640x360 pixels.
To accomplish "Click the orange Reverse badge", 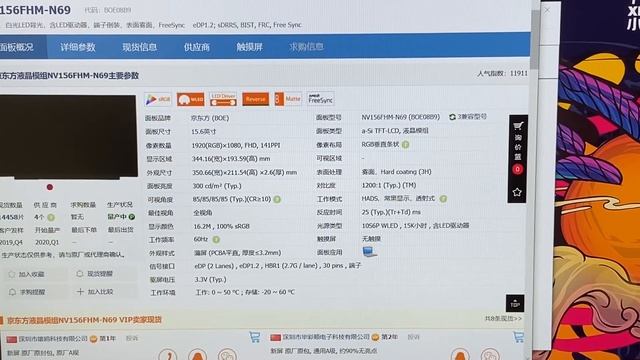I will tap(256, 99).
